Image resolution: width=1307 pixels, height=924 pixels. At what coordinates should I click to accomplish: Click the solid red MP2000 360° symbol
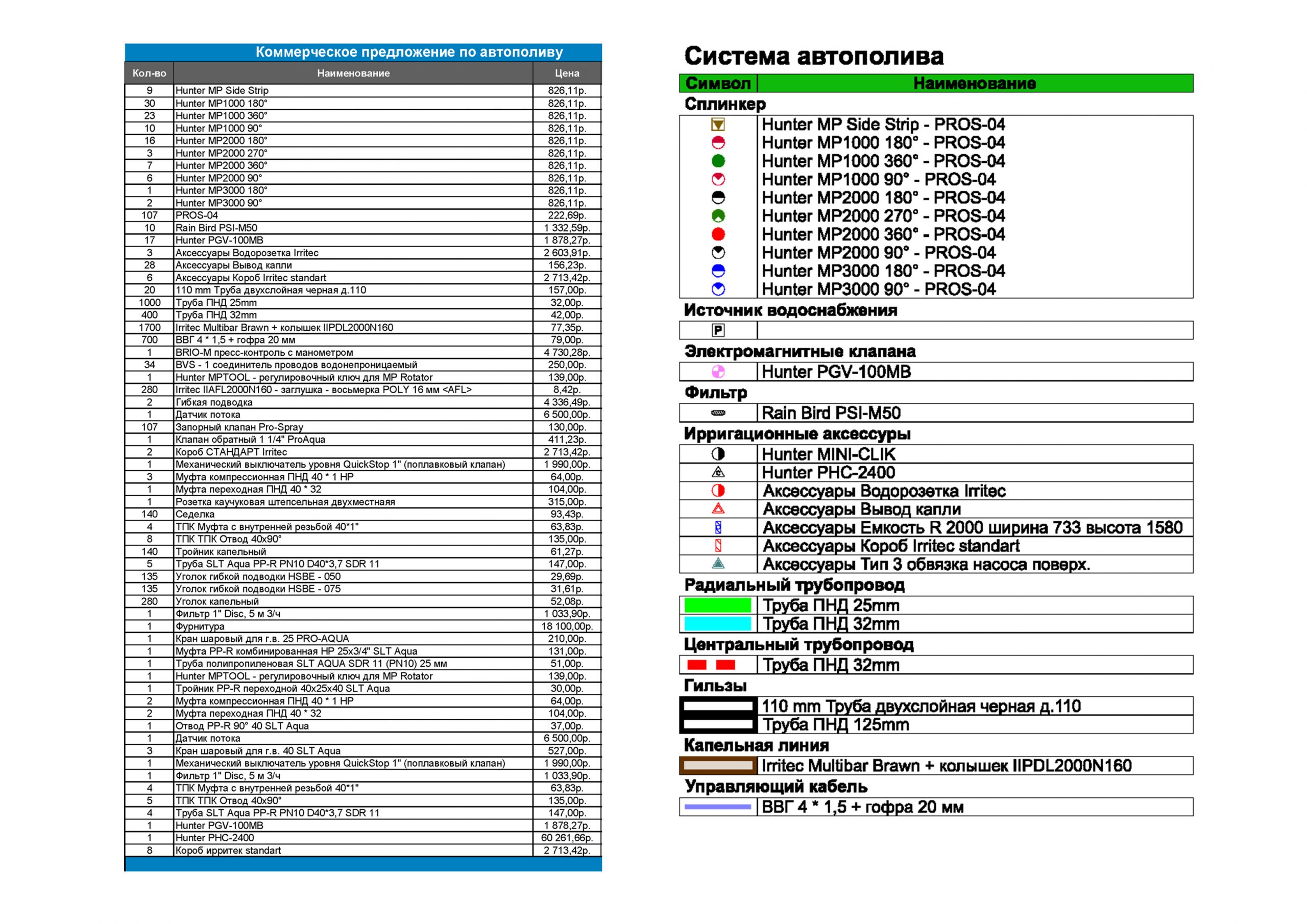coord(718,234)
